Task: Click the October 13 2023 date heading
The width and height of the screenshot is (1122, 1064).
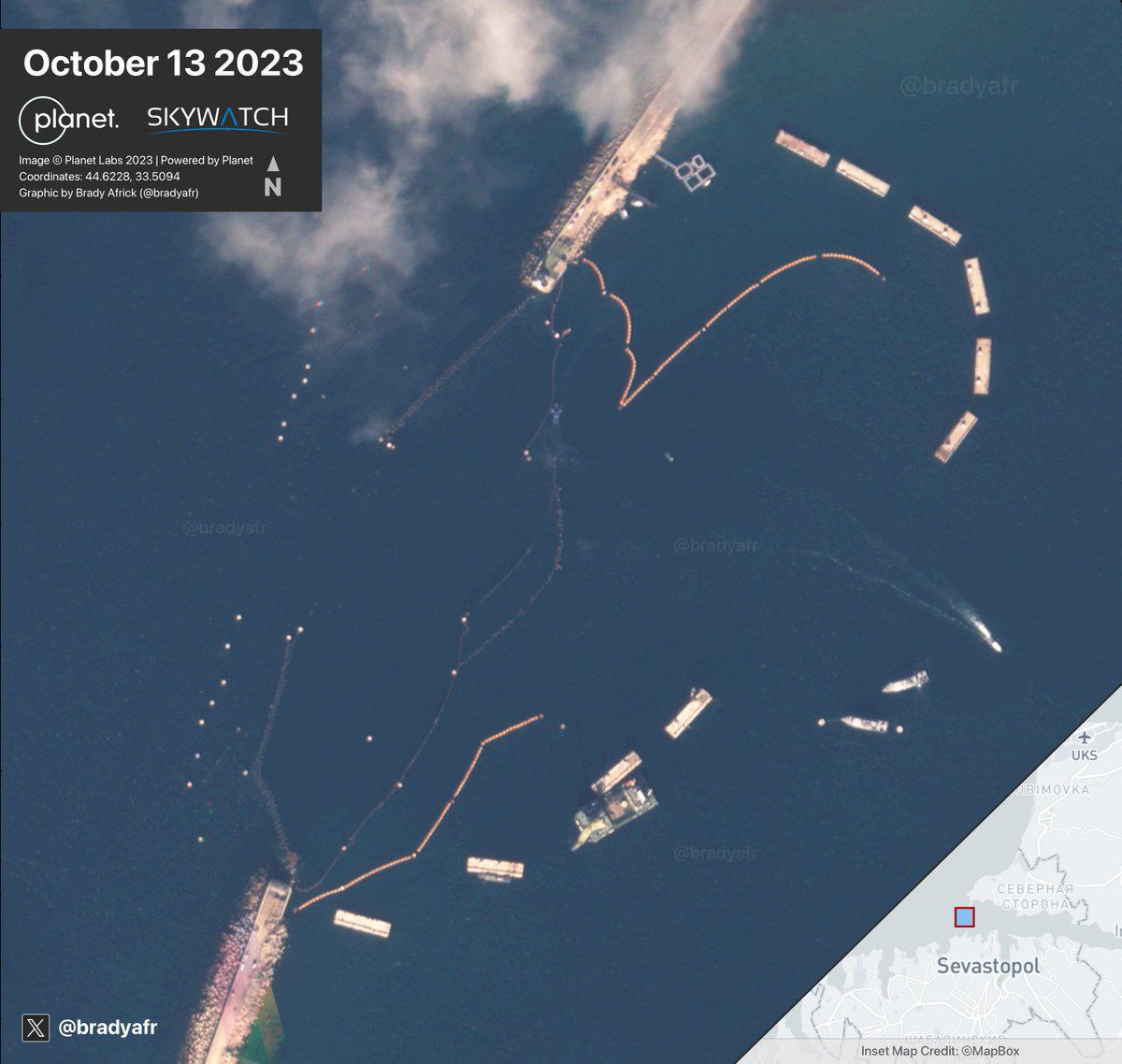Action: [x=163, y=63]
